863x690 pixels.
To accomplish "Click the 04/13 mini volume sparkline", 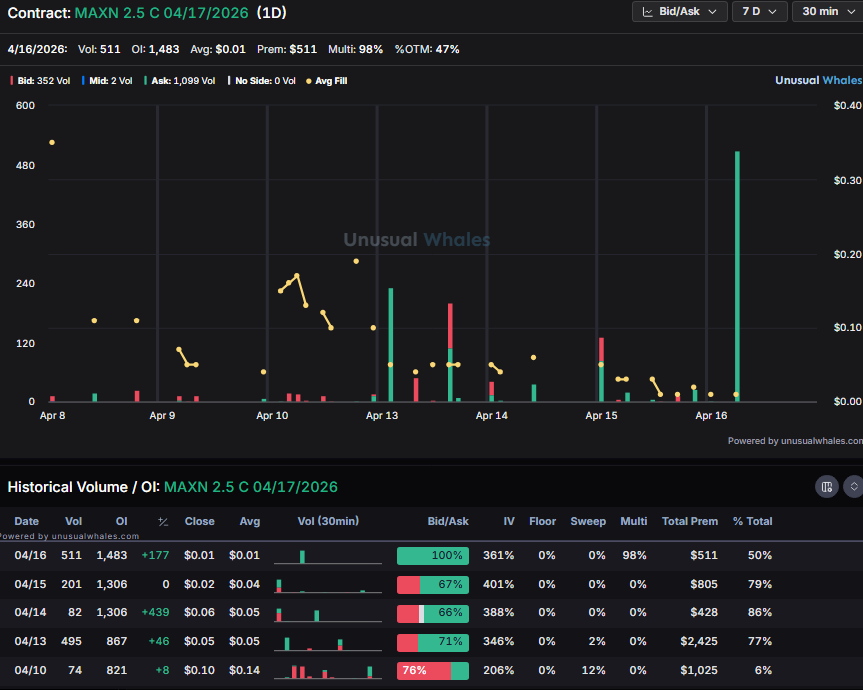I will 328,643.
